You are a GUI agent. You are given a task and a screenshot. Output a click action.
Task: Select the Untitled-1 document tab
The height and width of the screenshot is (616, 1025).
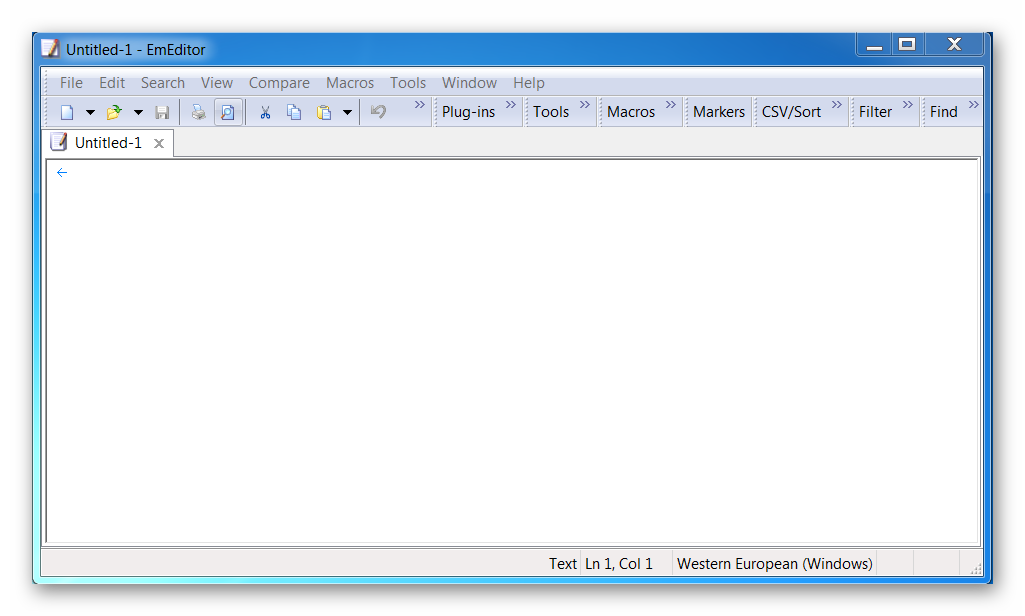[109, 143]
